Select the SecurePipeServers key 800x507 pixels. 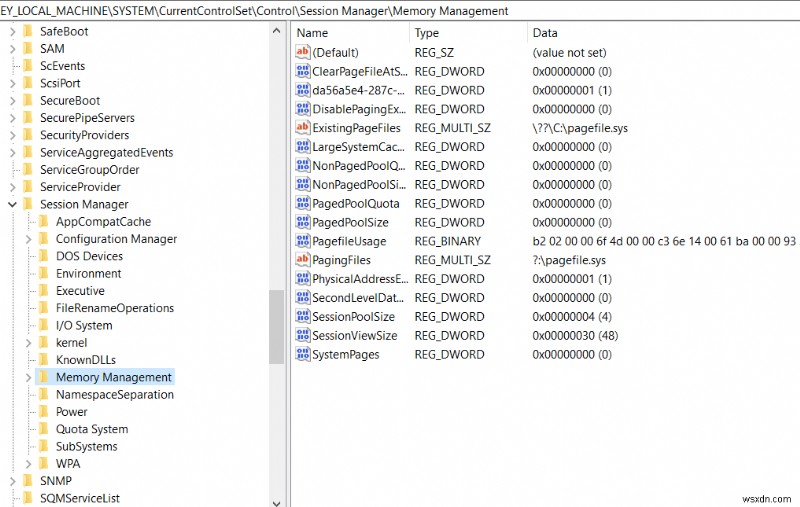tap(87, 118)
